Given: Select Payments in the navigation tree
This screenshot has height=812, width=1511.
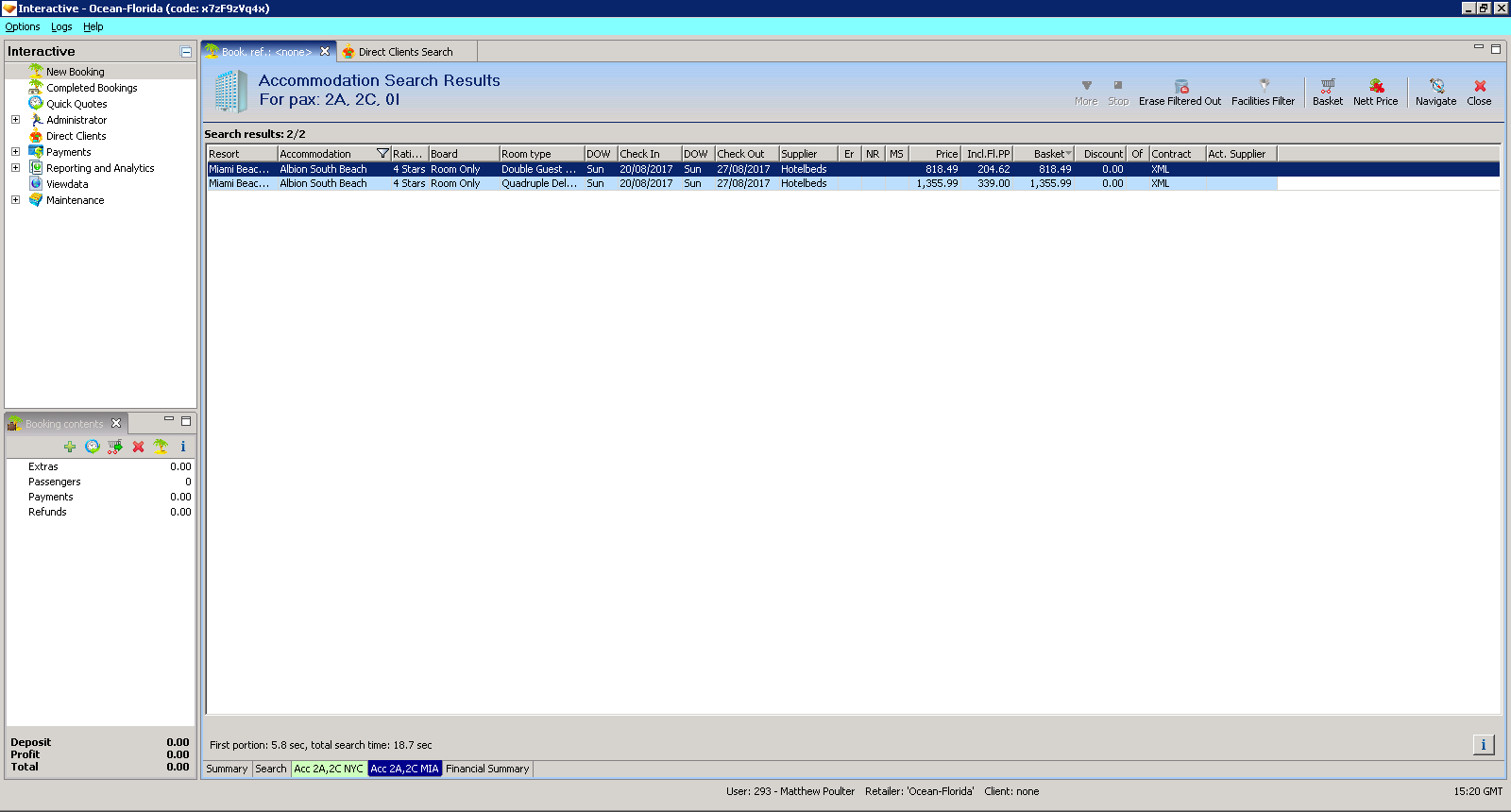Looking at the screenshot, I should [69, 152].
